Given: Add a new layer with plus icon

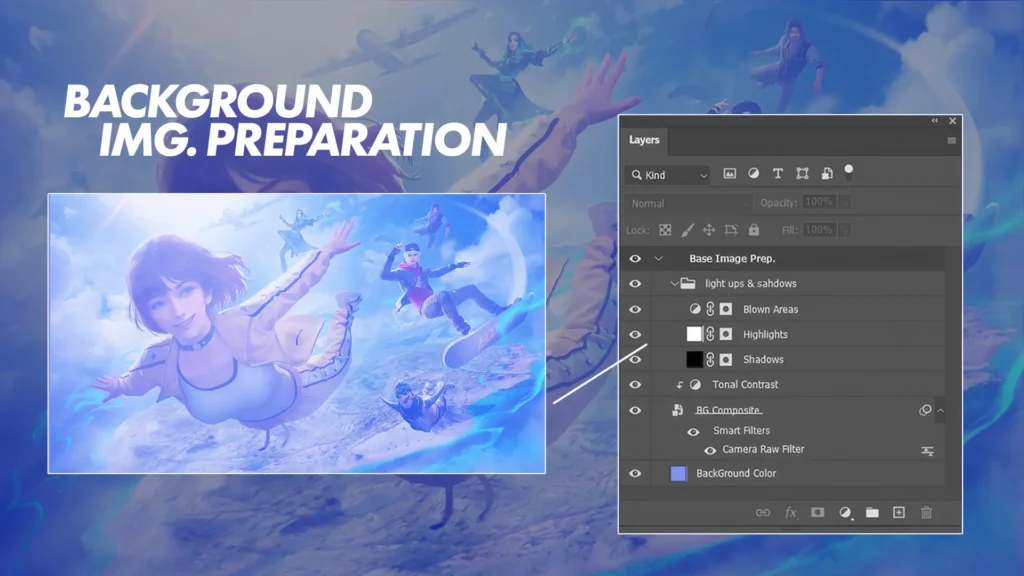Looking at the screenshot, I should [899, 512].
